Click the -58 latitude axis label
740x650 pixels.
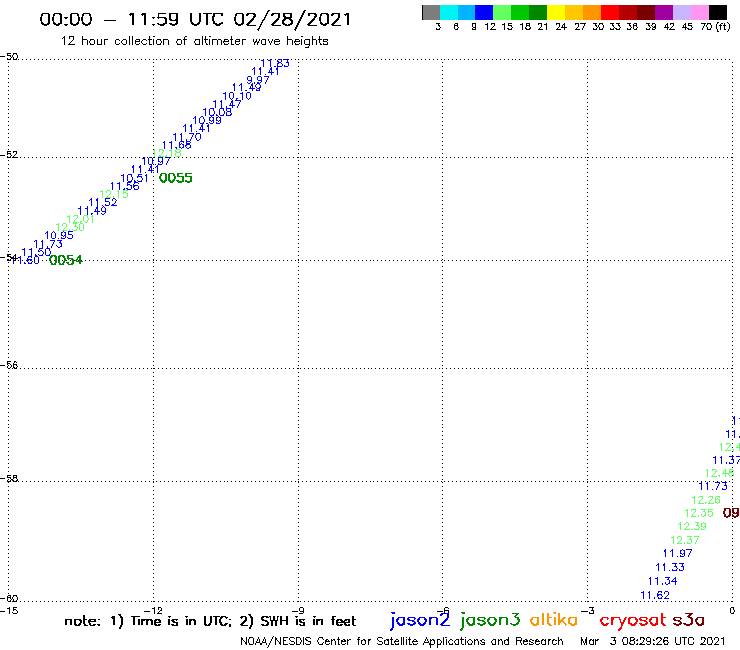click(x=9, y=479)
